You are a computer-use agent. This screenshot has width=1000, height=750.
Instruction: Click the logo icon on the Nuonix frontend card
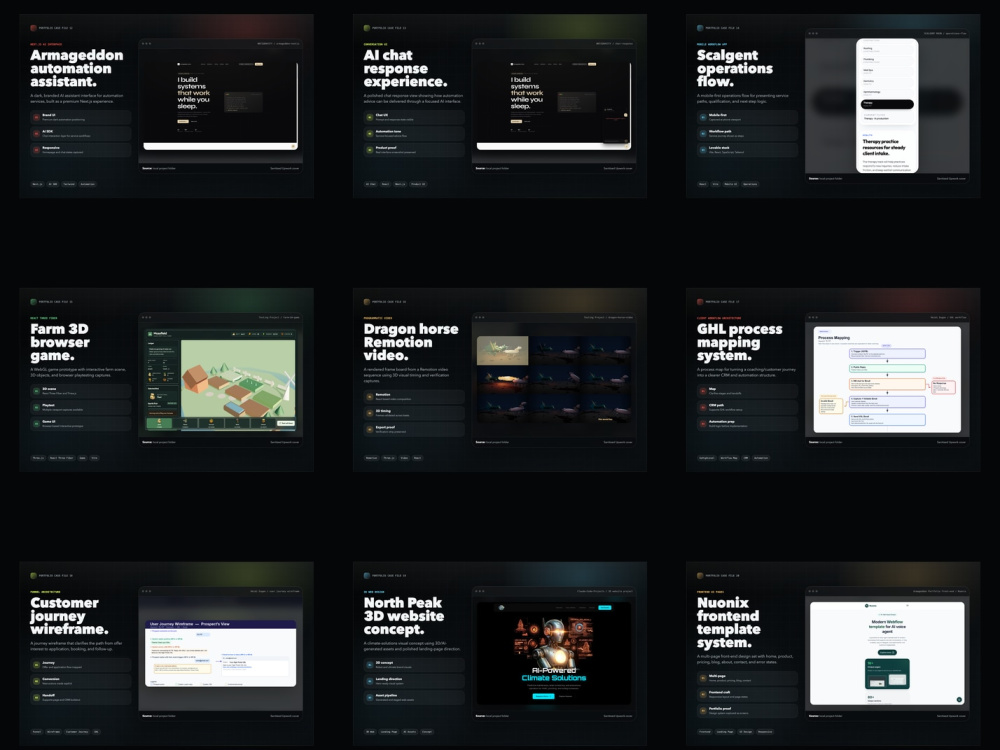(x=700, y=575)
